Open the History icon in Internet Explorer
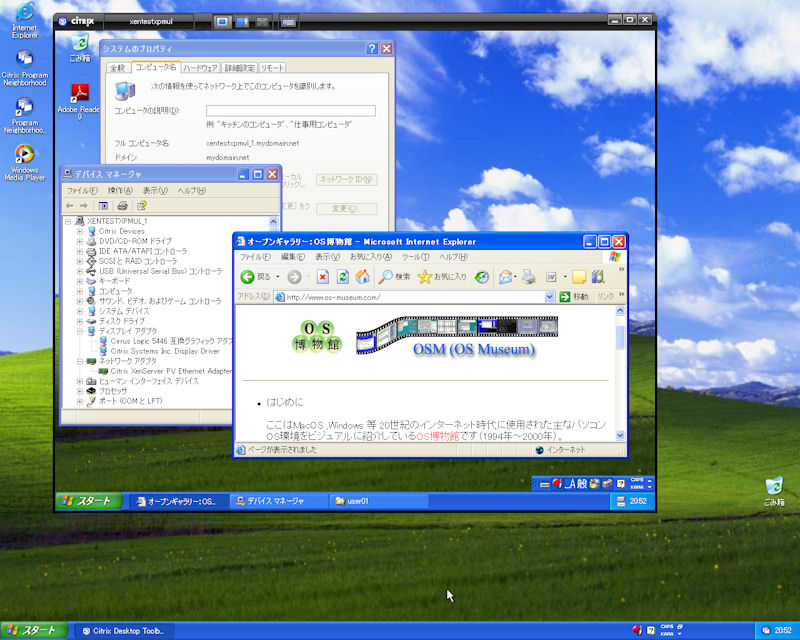Image resolution: width=800 pixels, height=640 pixels. point(482,277)
